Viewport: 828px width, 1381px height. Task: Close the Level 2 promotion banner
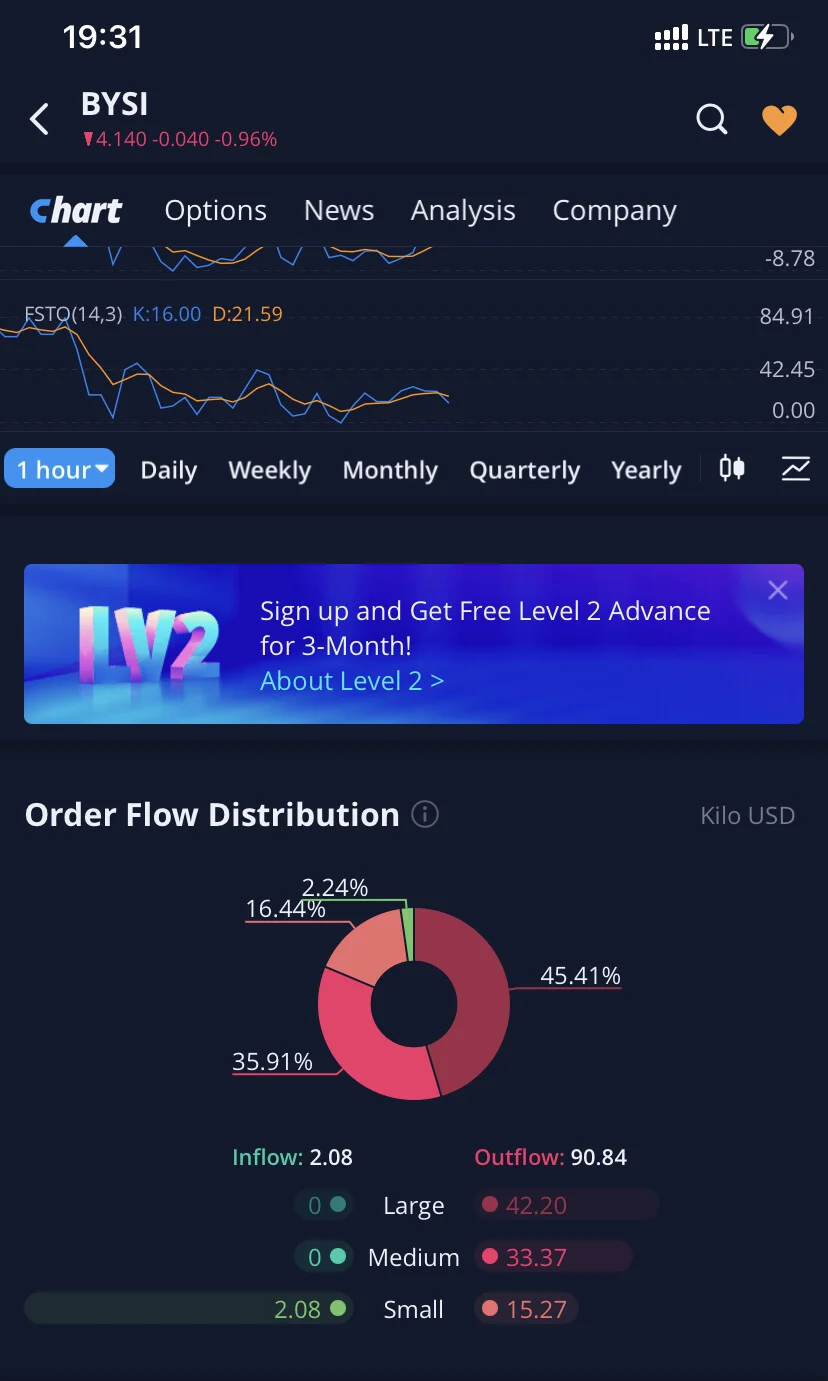(x=778, y=590)
